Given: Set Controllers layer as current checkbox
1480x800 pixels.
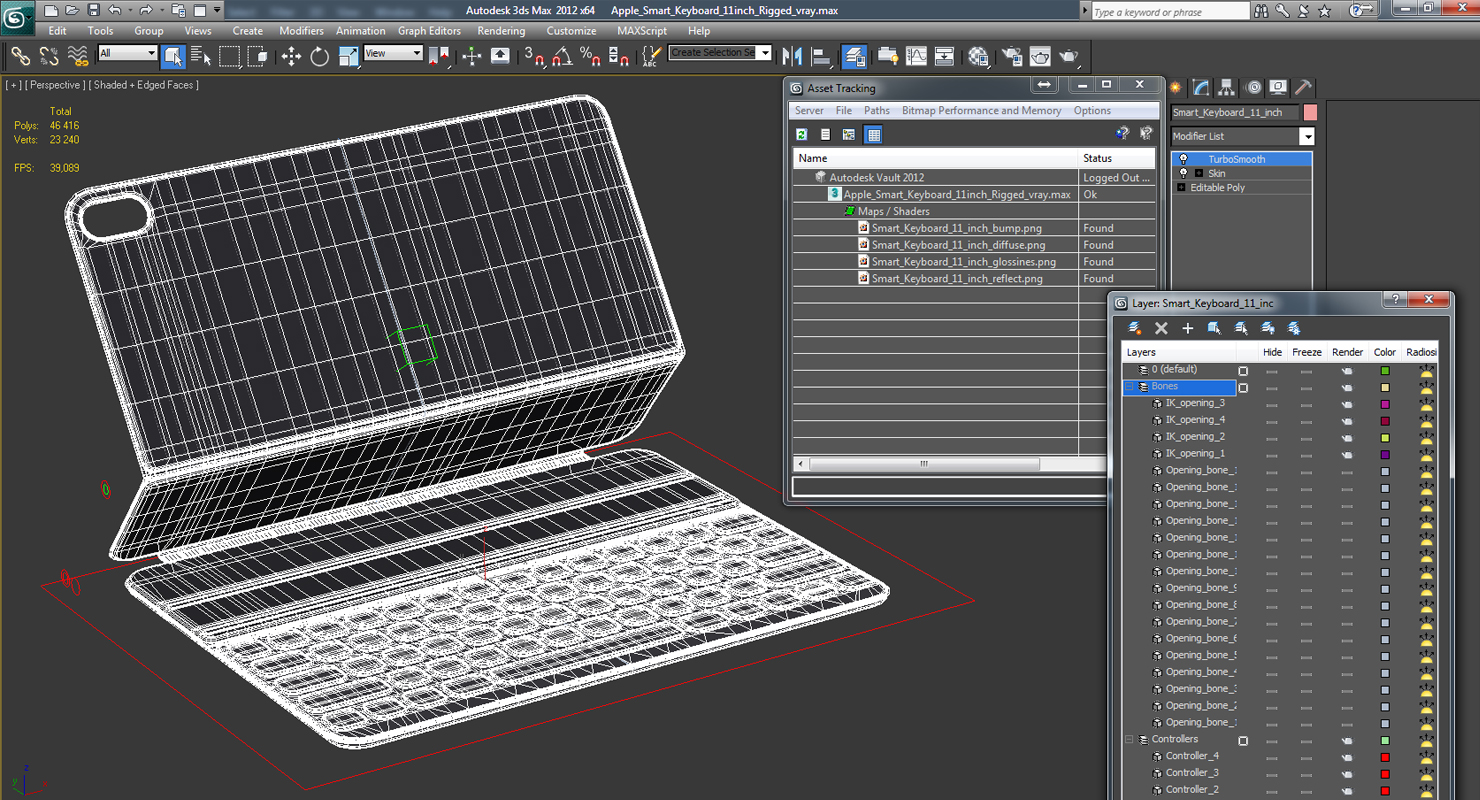Looking at the screenshot, I should click(x=1243, y=741).
